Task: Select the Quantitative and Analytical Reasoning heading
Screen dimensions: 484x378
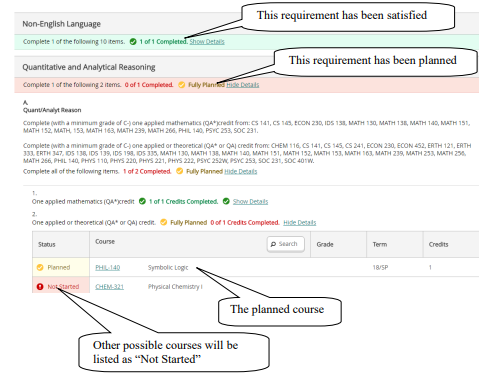Action: point(89,67)
